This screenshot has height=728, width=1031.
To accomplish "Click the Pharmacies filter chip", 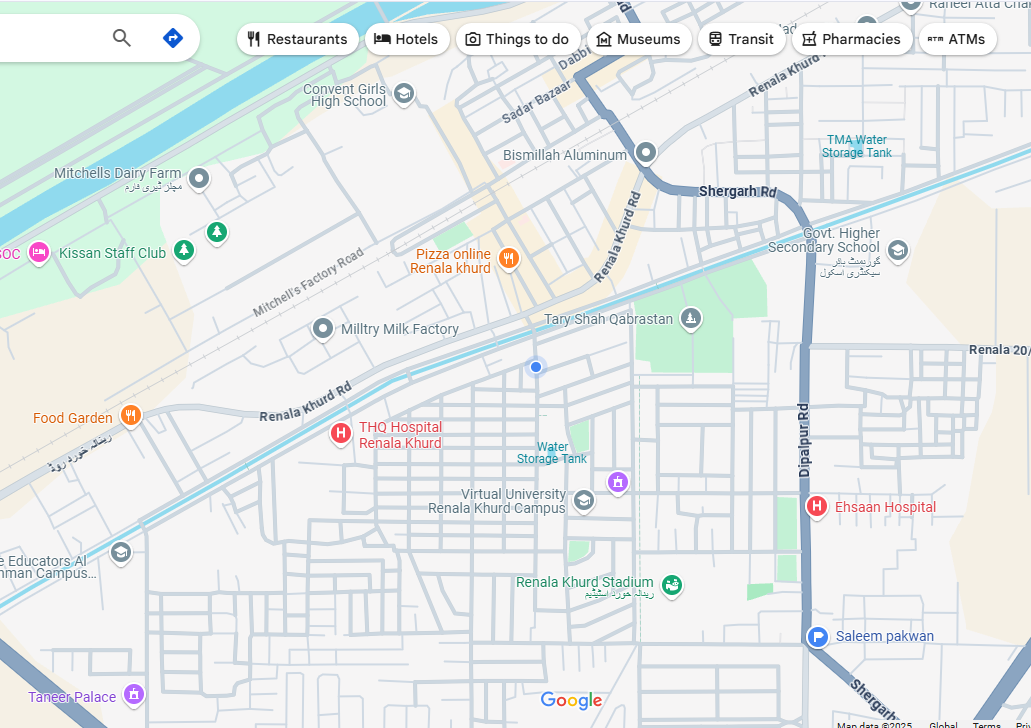I will pos(851,39).
